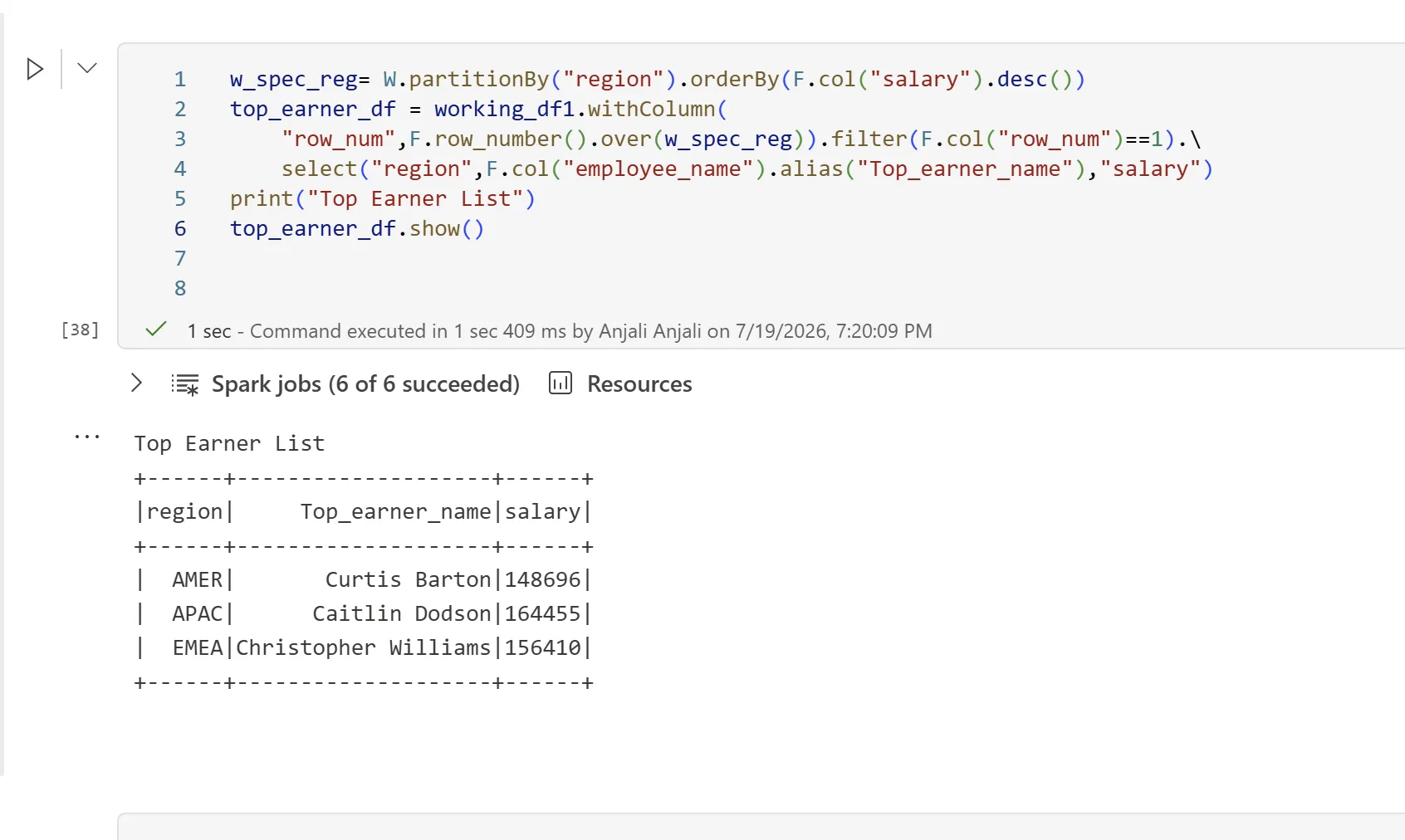Open the output more options ellipsis
1405x840 pixels.
tap(87, 436)
